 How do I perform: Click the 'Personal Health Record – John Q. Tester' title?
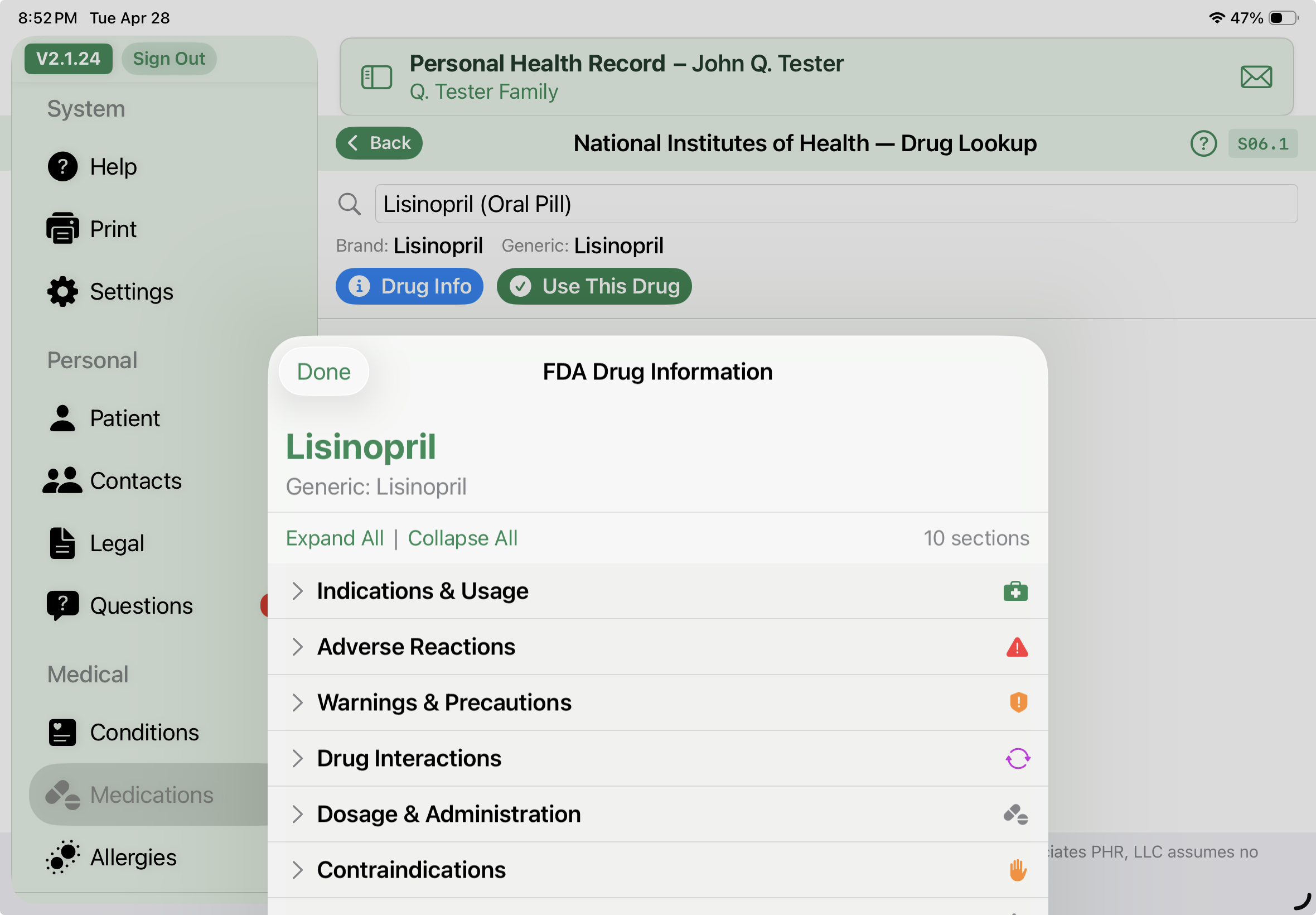pyautogui.click(x=626, y=63)
